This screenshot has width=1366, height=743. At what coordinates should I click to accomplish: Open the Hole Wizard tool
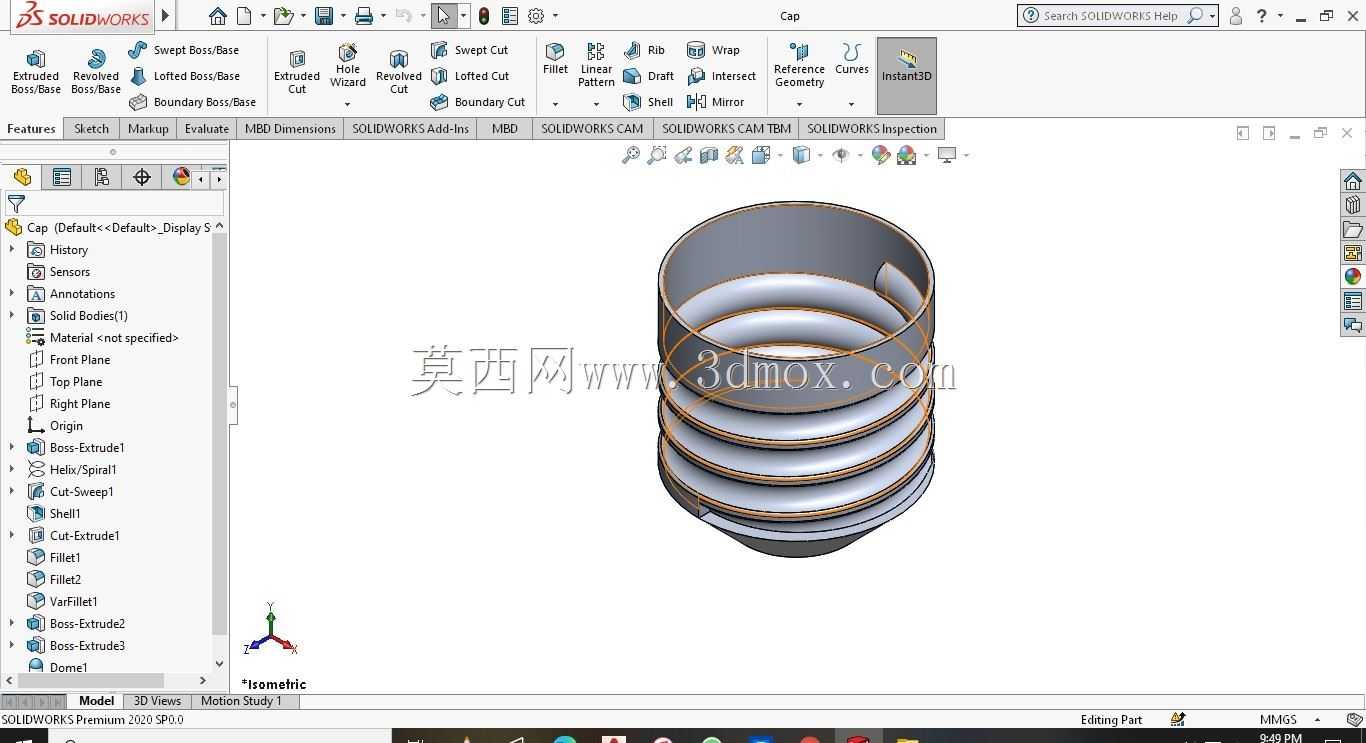[x=348, y=66]
